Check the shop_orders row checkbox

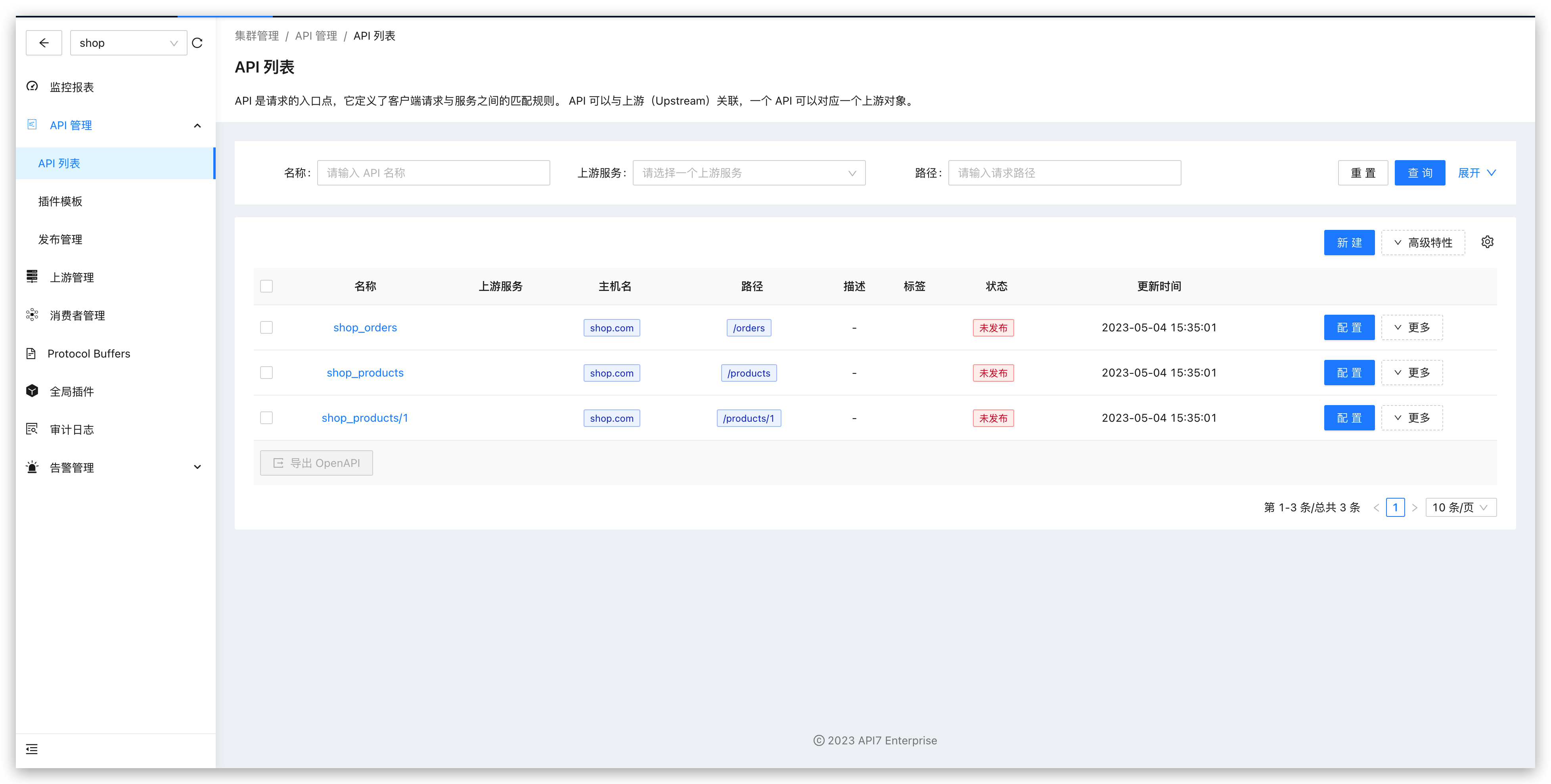pos(266,327)
